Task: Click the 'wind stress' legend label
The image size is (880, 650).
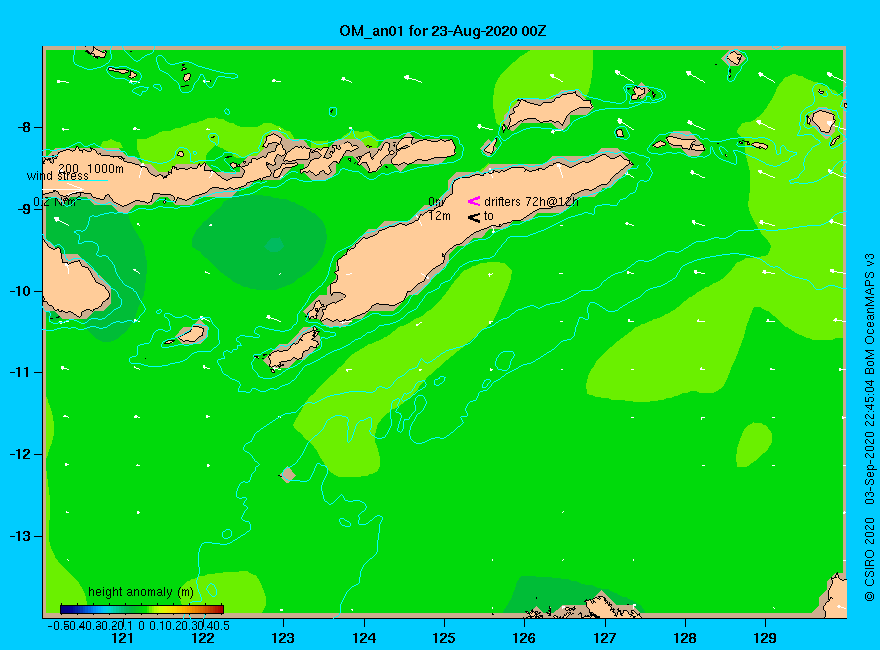Action: (58, 176)
